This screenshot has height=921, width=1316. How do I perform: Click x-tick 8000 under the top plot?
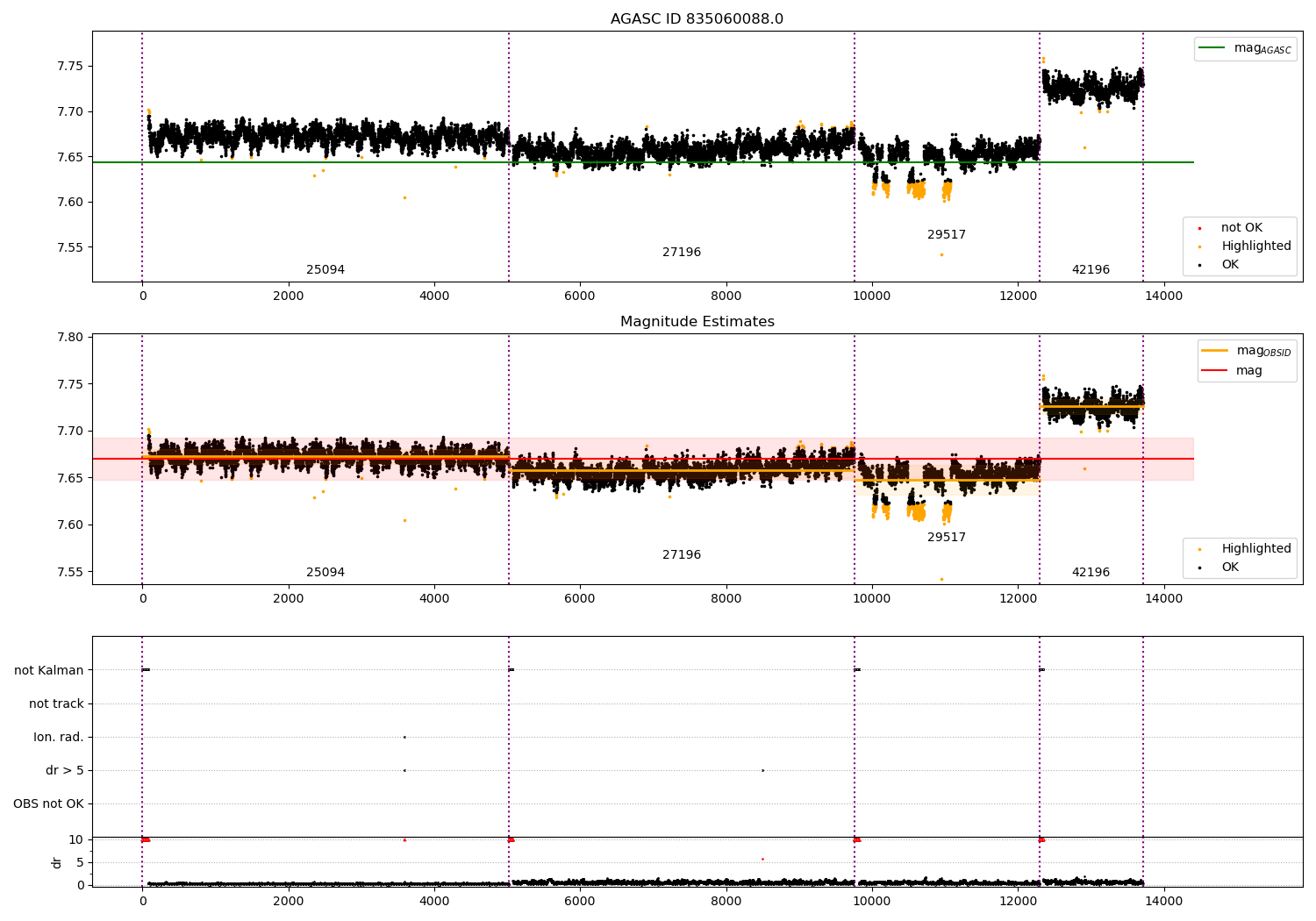coord(726,296)
